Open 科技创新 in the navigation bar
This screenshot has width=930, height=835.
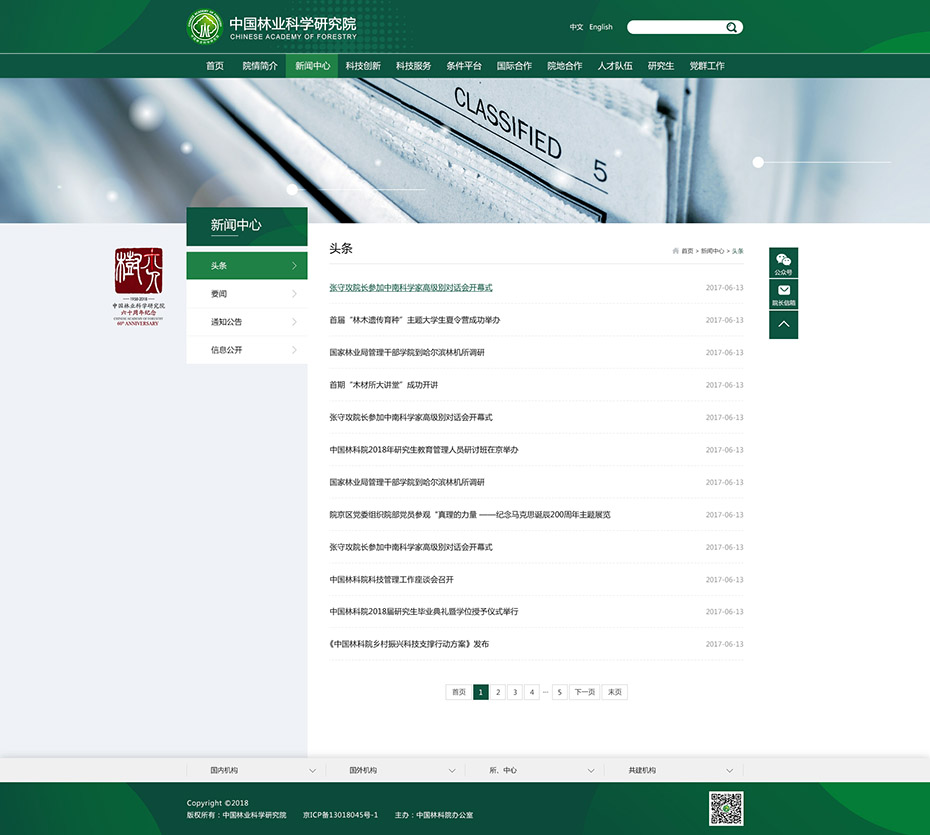click(363, 66)
